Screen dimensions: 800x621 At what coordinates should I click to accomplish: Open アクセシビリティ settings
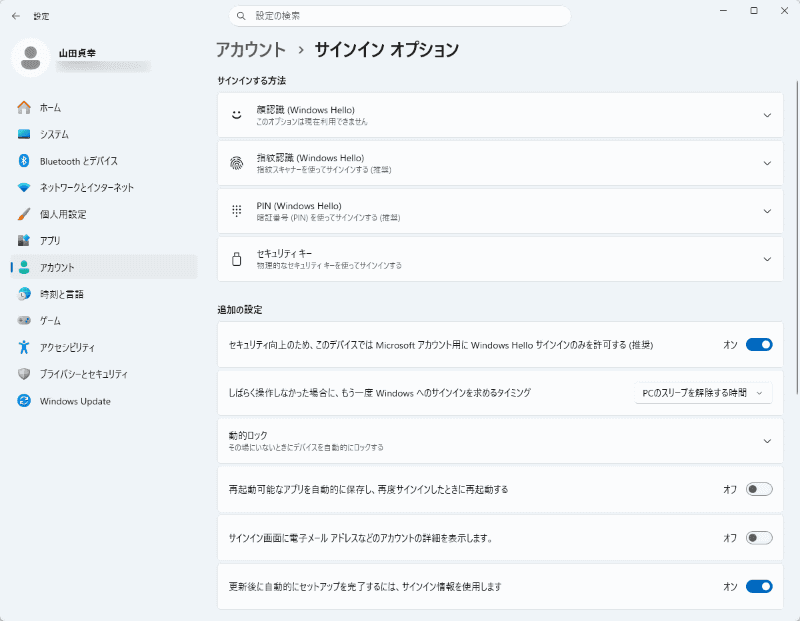pos(104,347)
